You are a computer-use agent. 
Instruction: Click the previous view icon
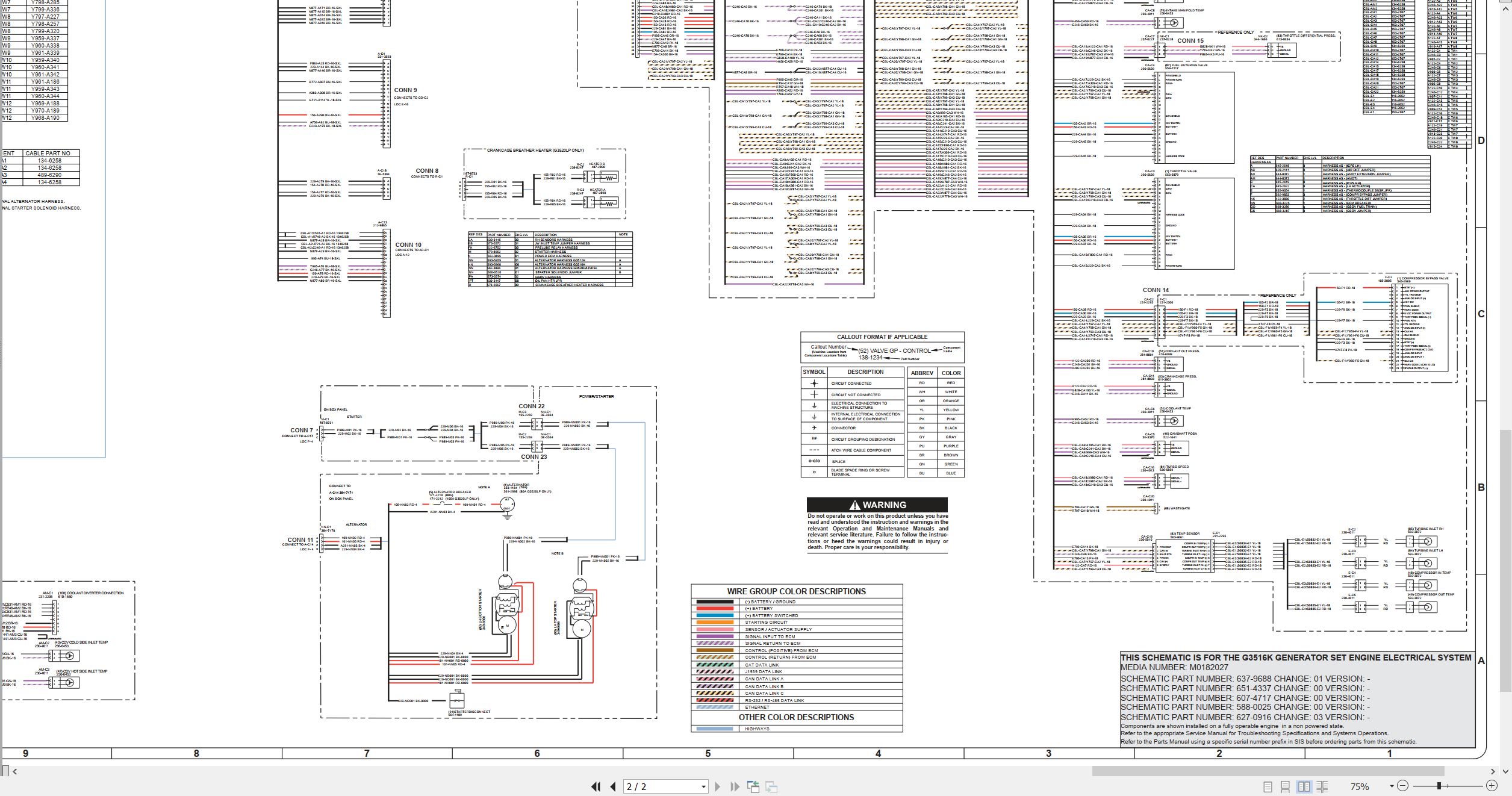(x=753, y=786)
